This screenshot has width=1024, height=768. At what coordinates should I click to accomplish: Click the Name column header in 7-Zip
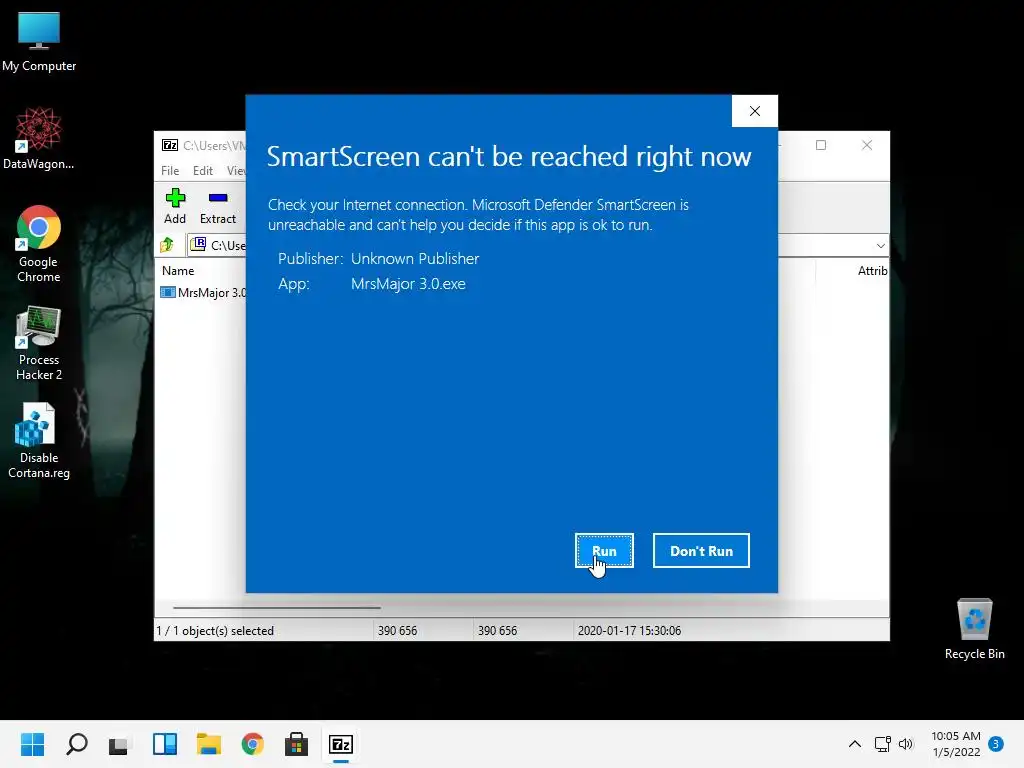coord(178,270)
